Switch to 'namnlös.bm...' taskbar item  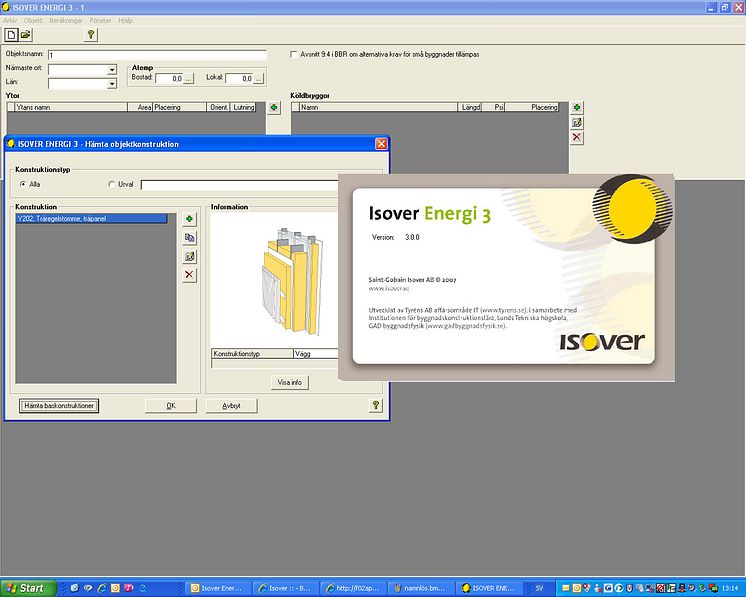pyautogui.click(x=421, y=588)
